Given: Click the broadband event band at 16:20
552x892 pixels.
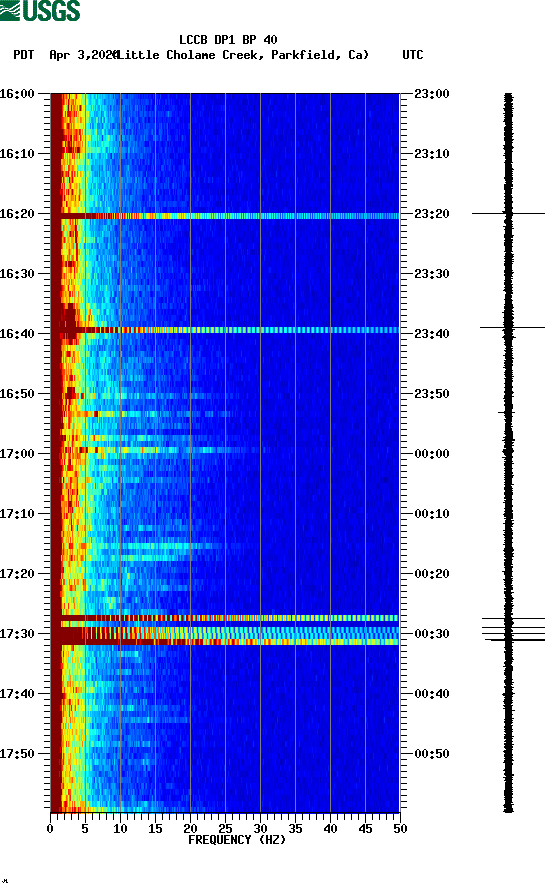Looking at the screenshot, I should coord(225,216).
